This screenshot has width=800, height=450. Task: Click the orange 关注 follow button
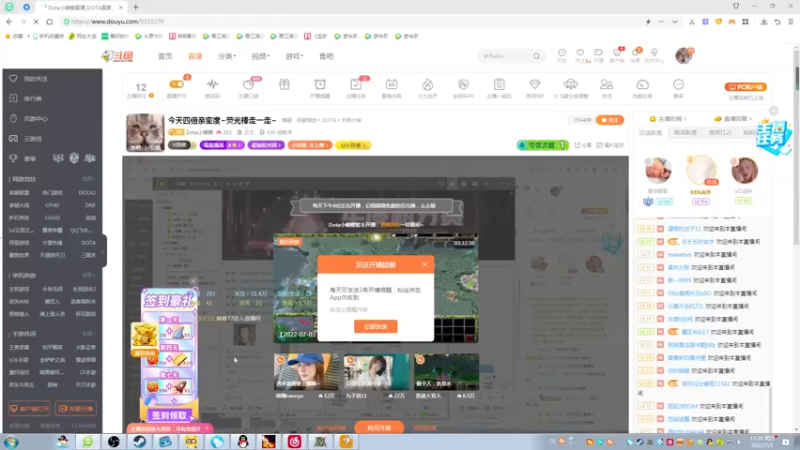[610, 120]
